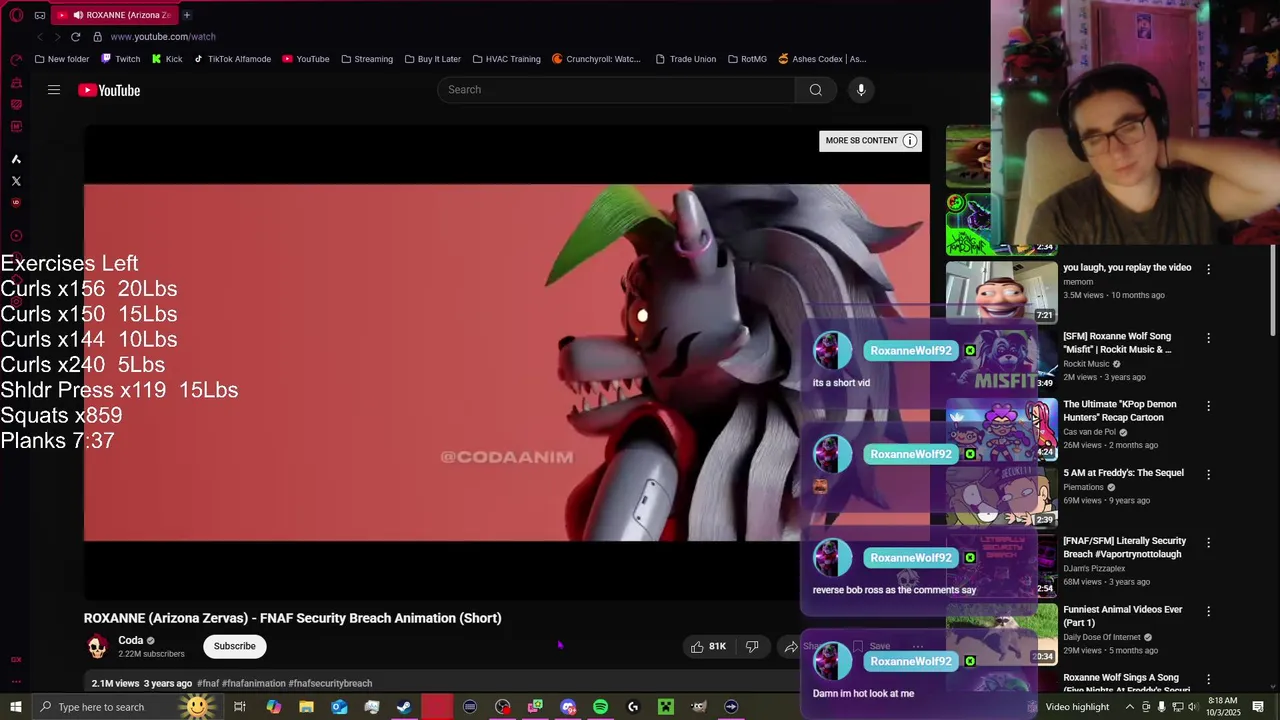
Task: Open the RotMG bookmarks folder
Action: click(x=748, y=59)
